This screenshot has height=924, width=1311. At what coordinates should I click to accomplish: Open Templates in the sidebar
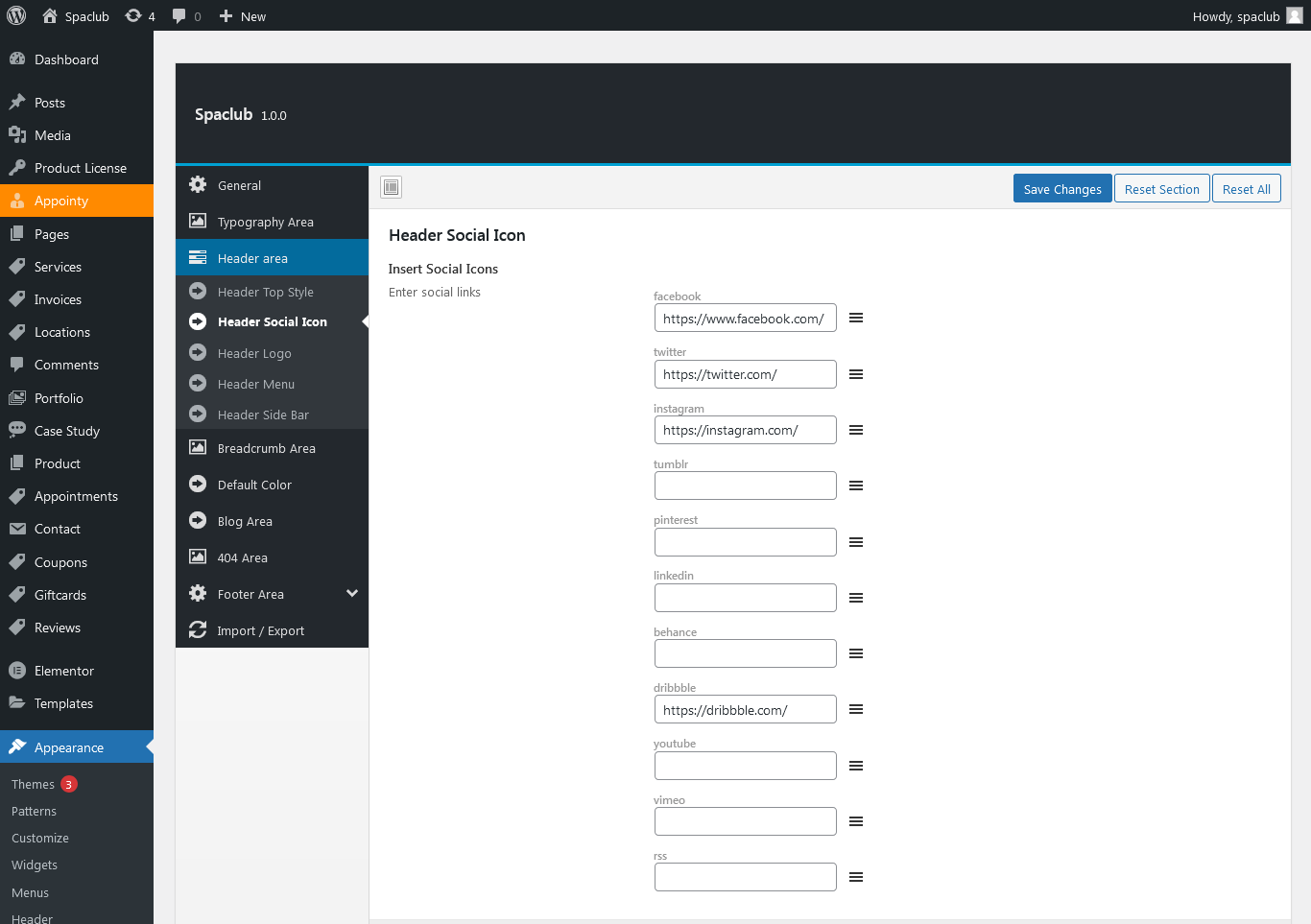click(x=77, y=703)
